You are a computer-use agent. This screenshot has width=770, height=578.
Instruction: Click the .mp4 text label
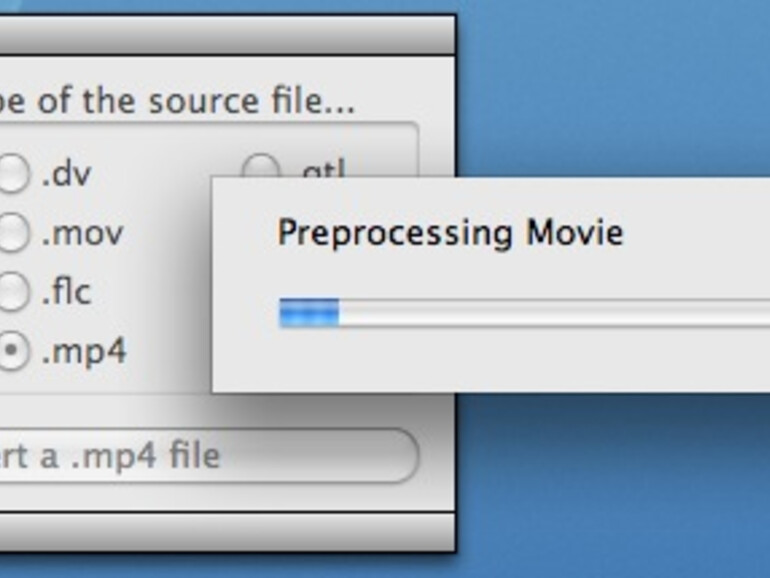[x=83, y=352]
